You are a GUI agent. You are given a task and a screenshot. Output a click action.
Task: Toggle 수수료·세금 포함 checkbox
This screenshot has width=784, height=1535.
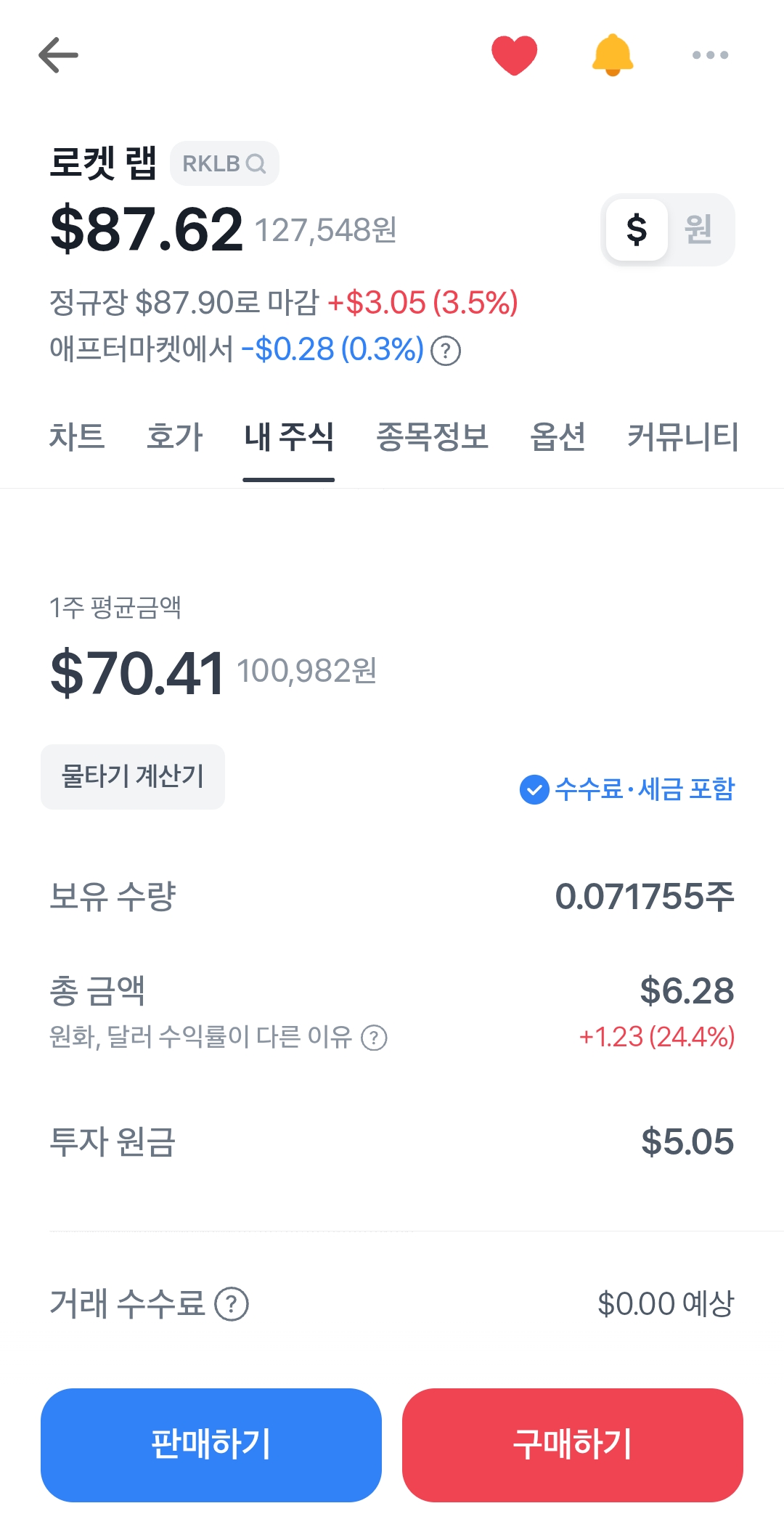(x=534, y=789)
